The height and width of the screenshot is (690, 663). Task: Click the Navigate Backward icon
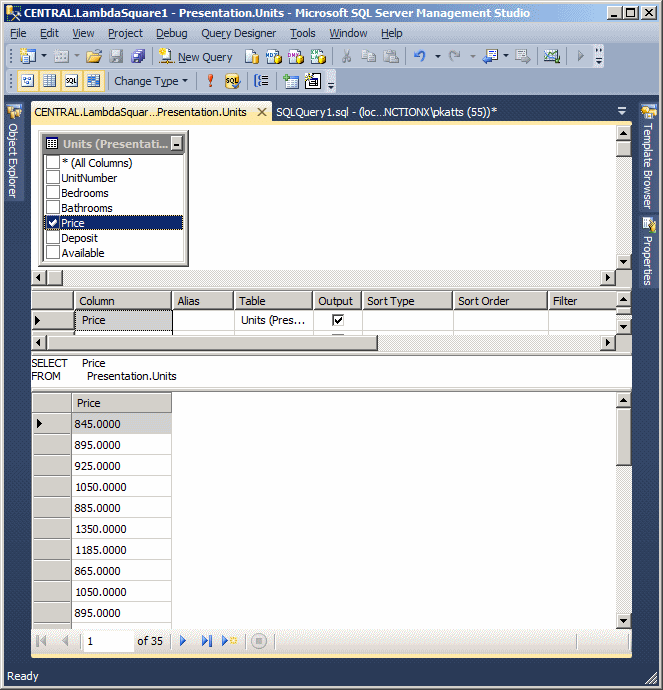(490, 56)
